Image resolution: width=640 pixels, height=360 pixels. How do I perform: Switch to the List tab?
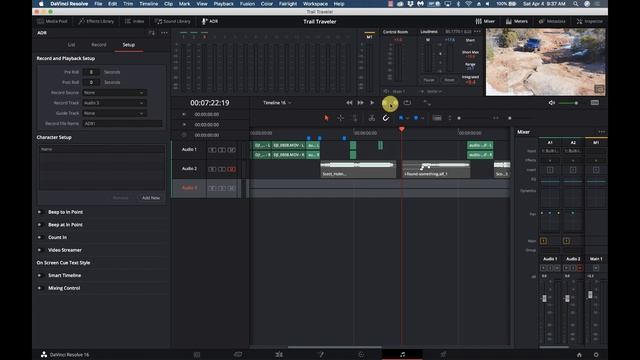(71, 44)
